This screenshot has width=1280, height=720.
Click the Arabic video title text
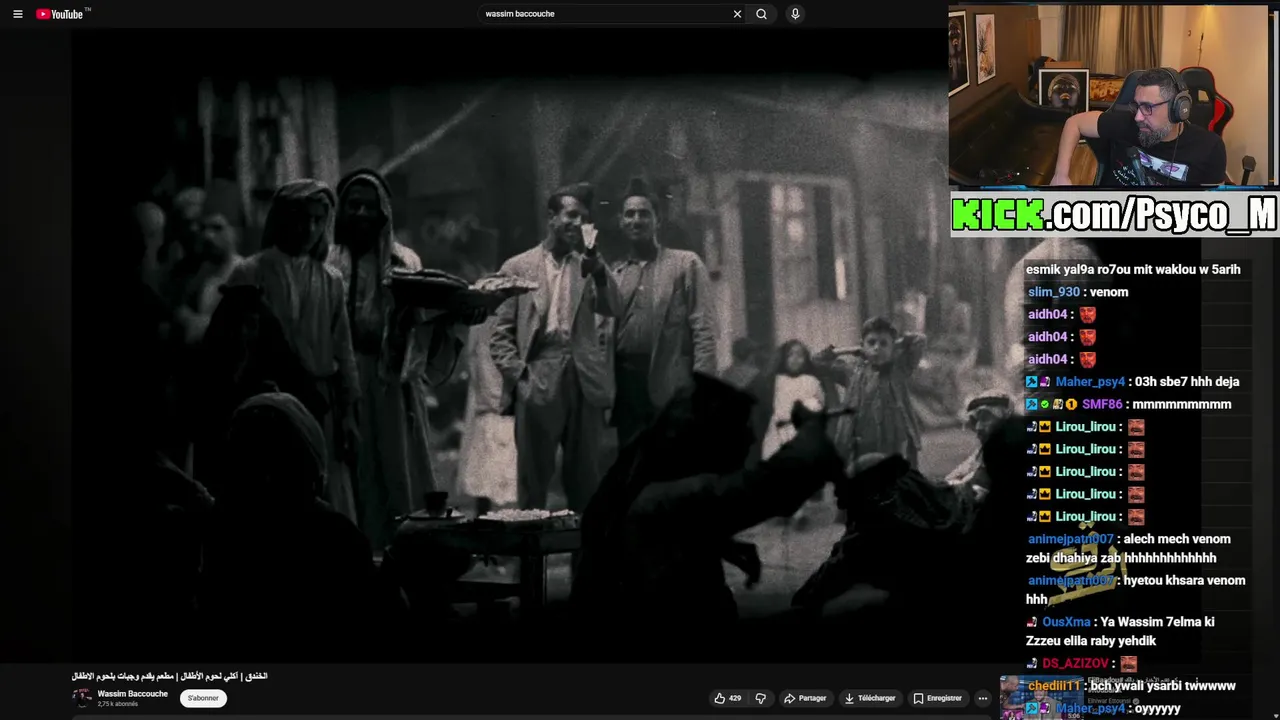click(170, 676)
